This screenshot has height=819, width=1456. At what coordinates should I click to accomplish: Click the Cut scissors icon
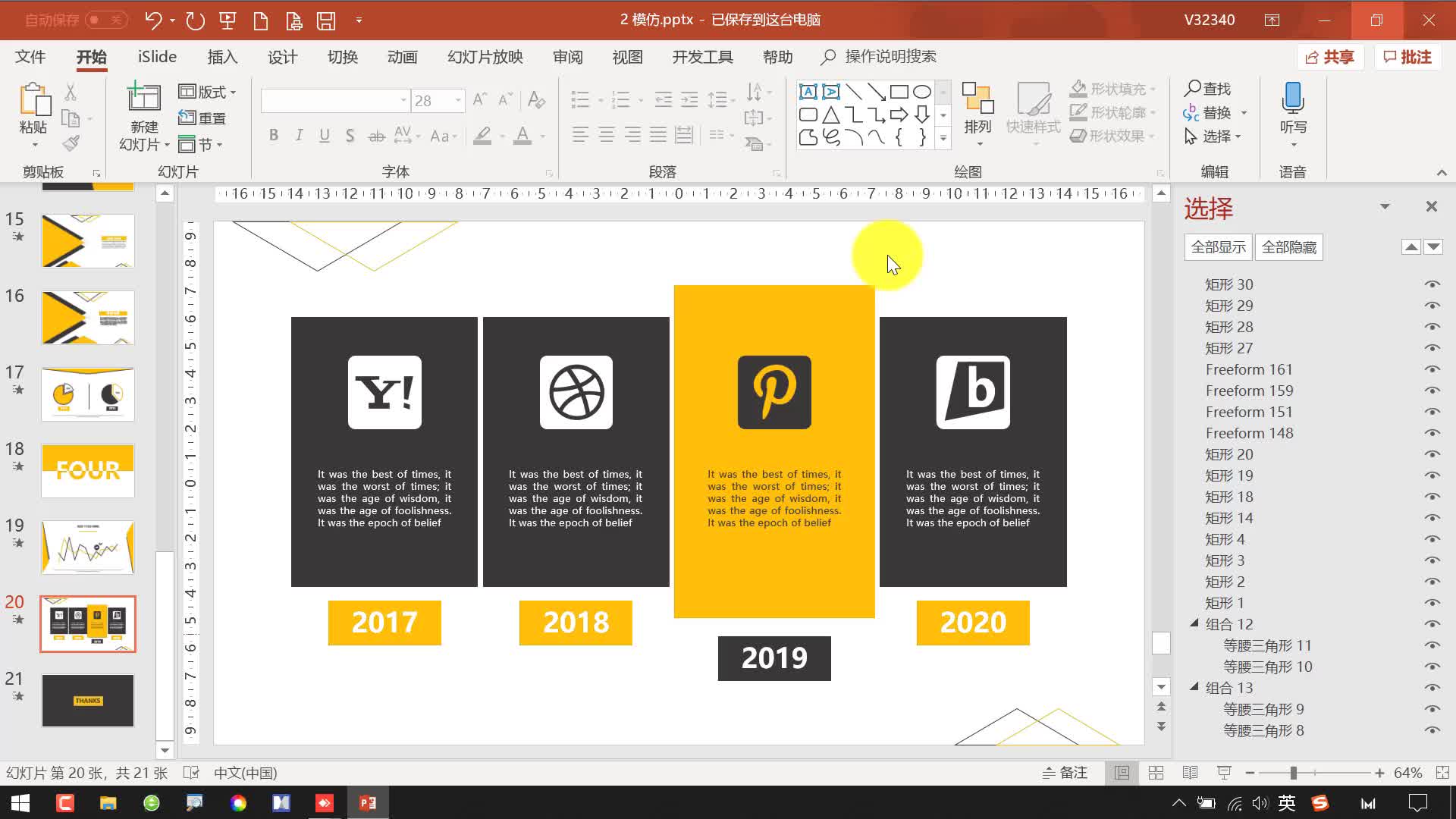pyautogui.click(x=71, y=93)
